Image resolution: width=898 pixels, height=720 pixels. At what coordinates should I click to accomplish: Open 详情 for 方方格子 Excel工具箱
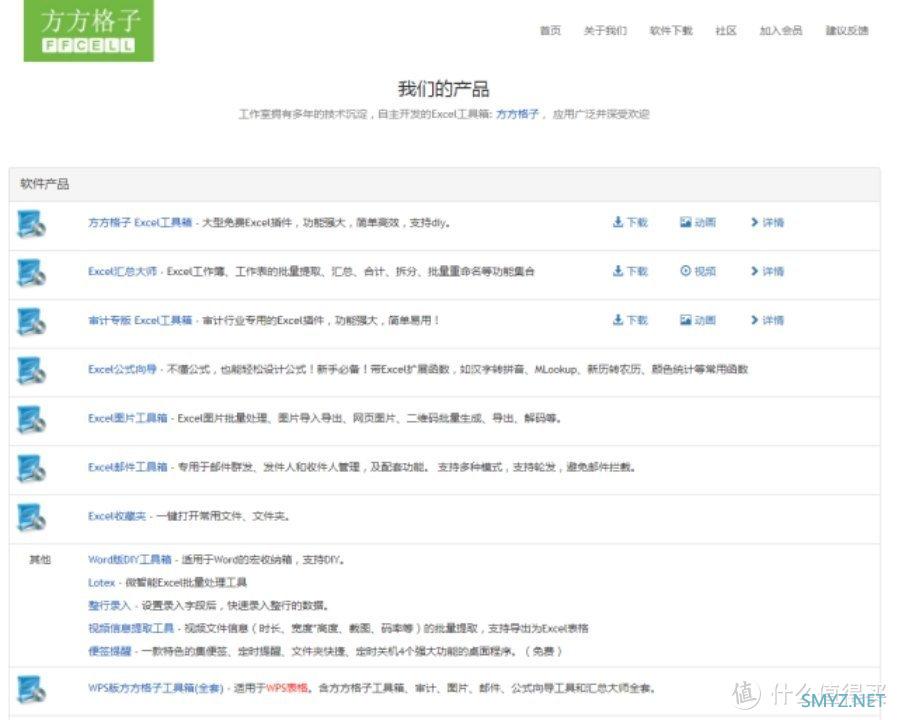(767, 222)
